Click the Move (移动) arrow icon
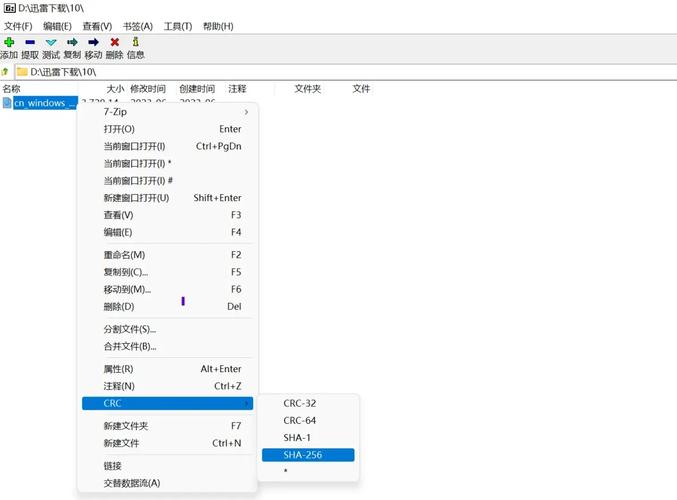Screen dimensions: 677x500 point(93,42)
